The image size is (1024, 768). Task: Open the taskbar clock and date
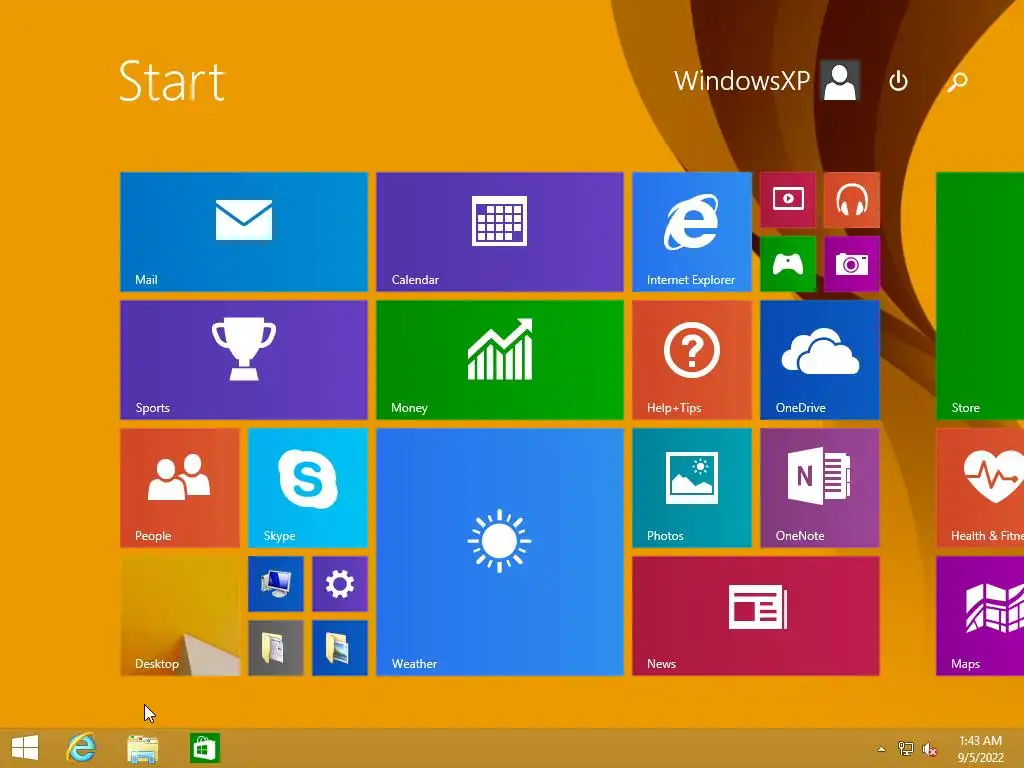tap(980, 749)
